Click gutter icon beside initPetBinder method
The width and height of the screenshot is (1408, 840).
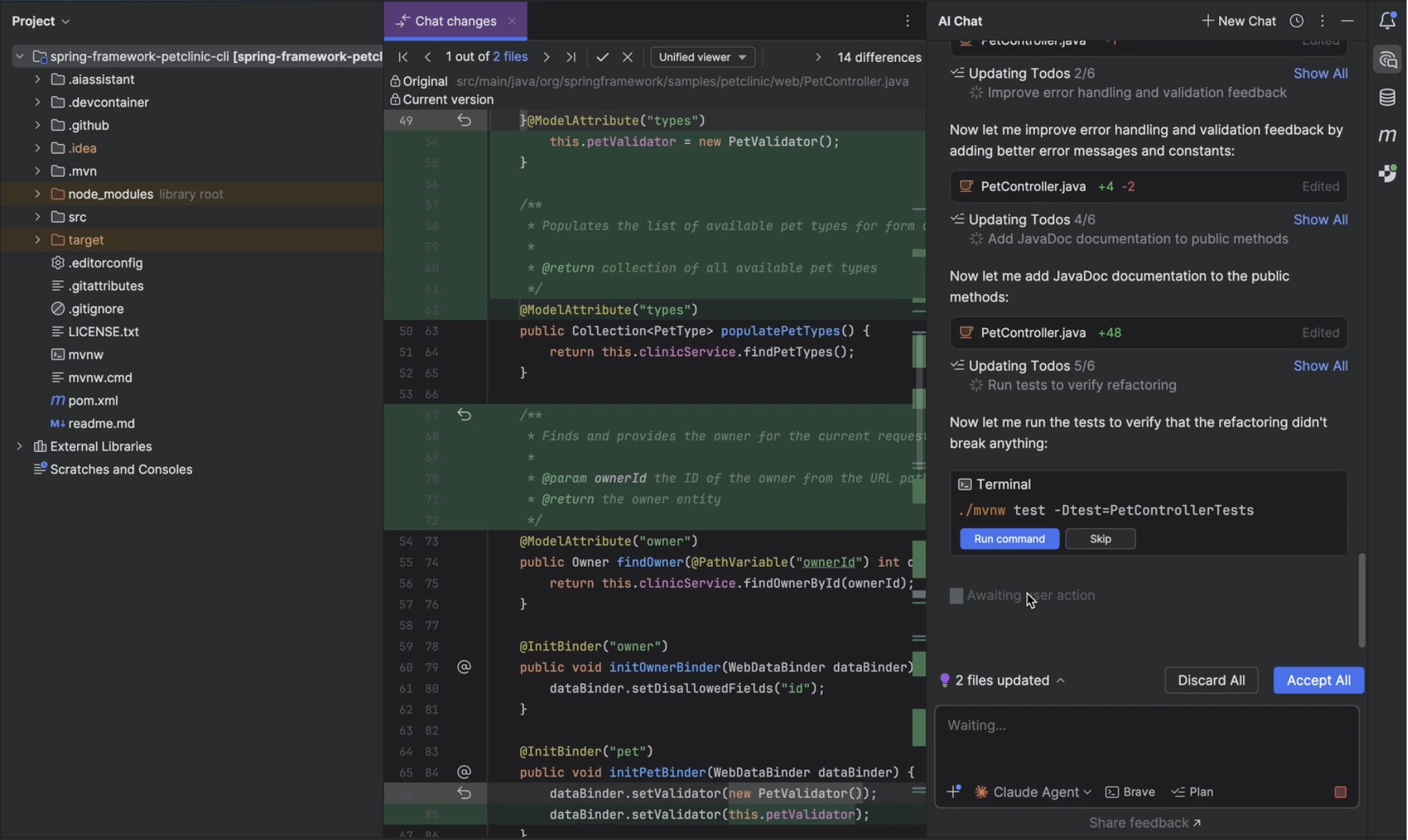click(464, 772)
